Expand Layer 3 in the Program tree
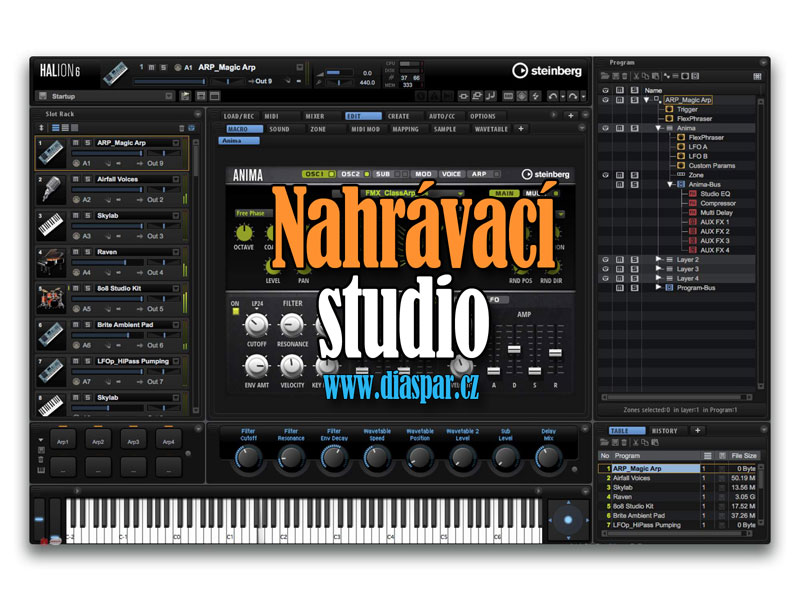The height and width of the screenshot is (600, 800). (x=658, y=269)
